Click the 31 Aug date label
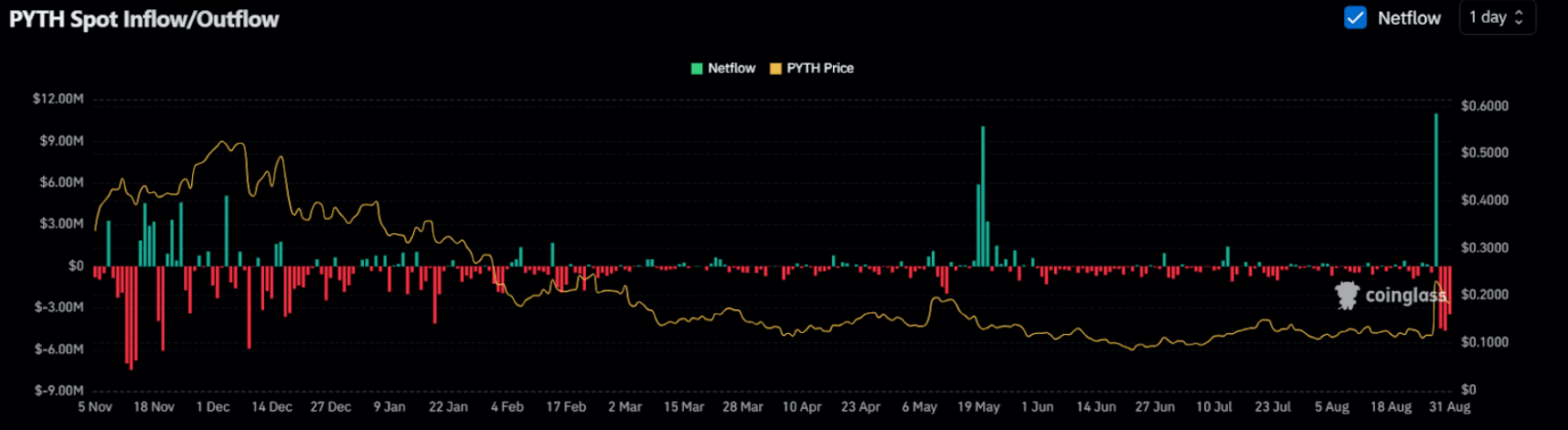Screen dimensions: 1568x430 [1450, 407]
